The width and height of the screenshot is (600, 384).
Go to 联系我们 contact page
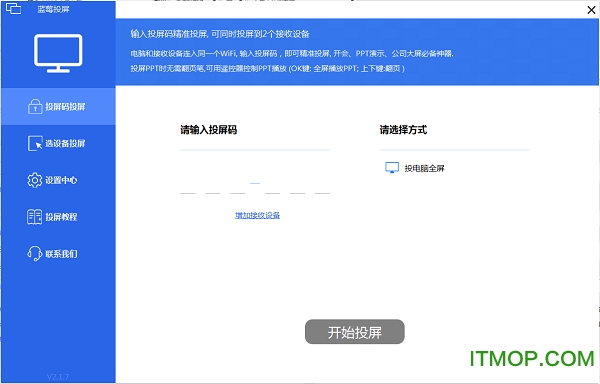[58, 254]
